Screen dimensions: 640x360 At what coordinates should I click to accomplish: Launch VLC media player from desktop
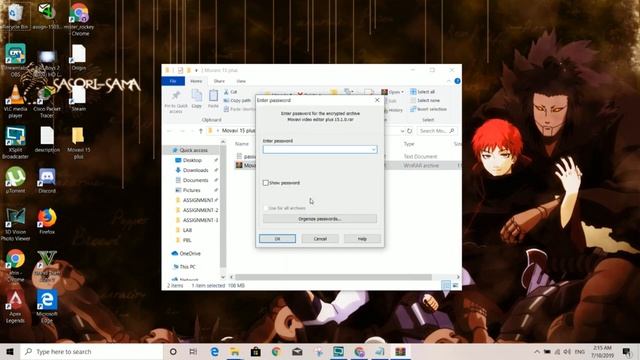tap(15, 101)
